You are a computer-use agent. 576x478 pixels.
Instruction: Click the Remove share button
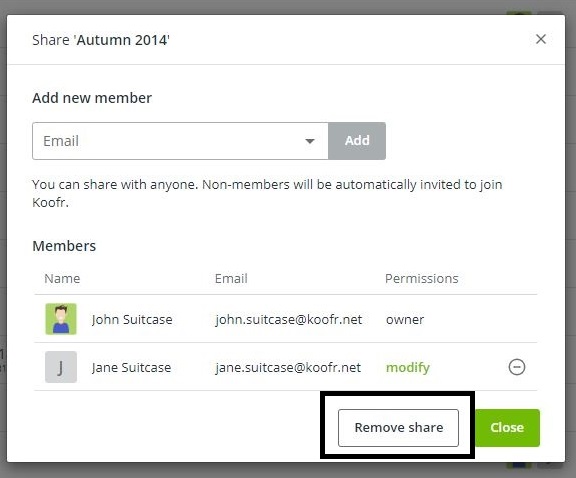click(398, 428)
